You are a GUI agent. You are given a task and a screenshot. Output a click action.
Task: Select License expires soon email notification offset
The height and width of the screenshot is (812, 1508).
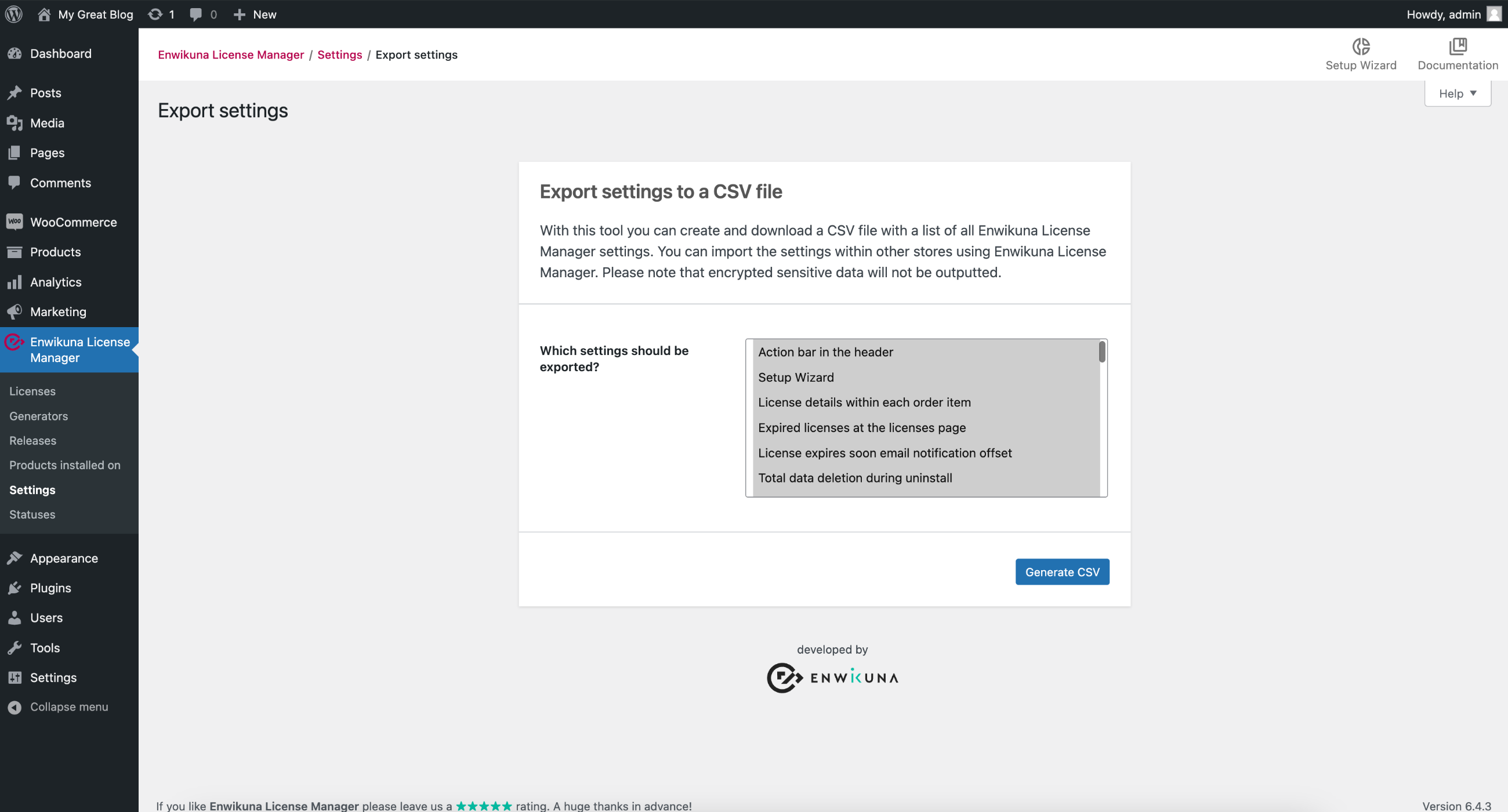[926, 453]
